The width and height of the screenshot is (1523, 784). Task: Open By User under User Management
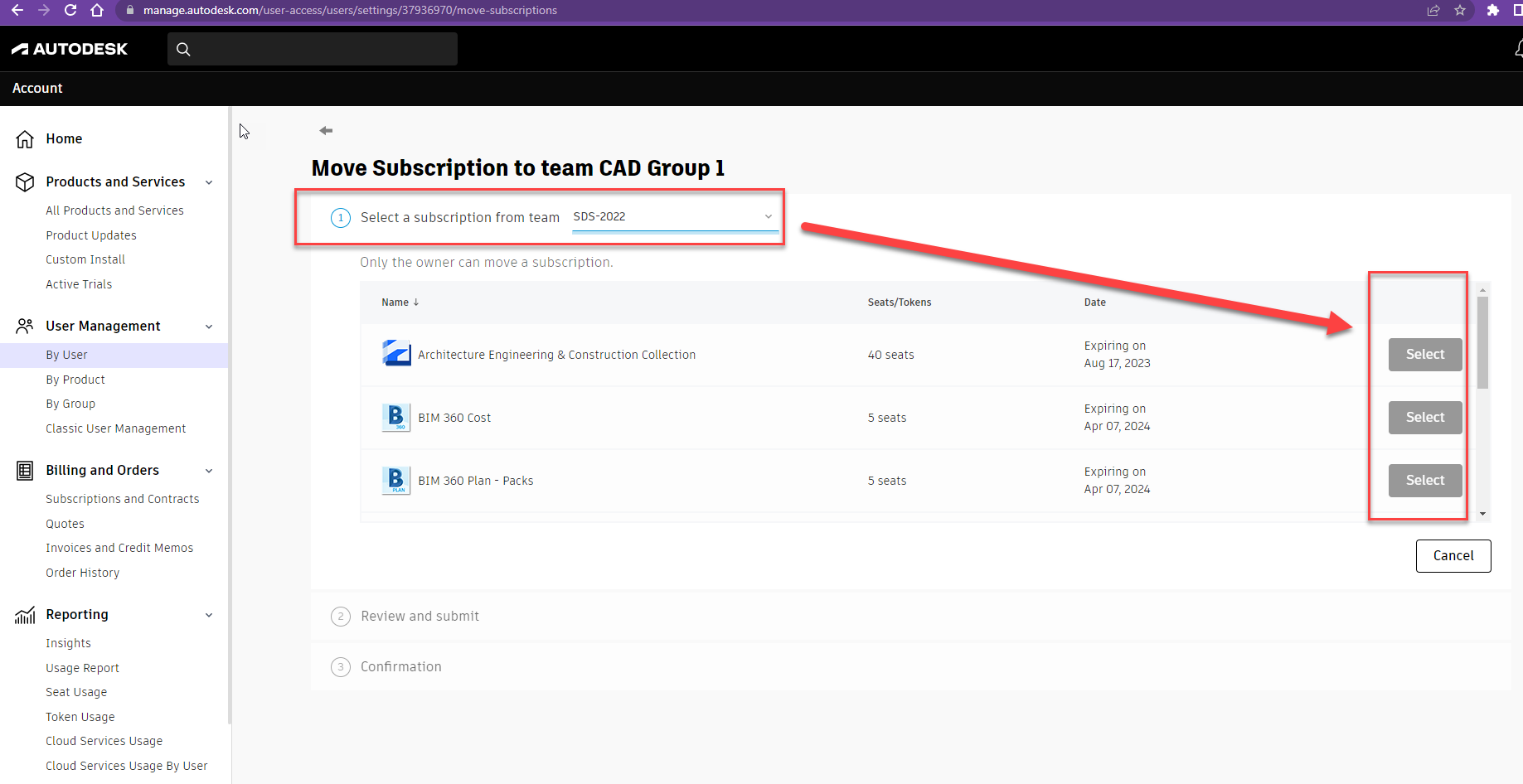66,355
